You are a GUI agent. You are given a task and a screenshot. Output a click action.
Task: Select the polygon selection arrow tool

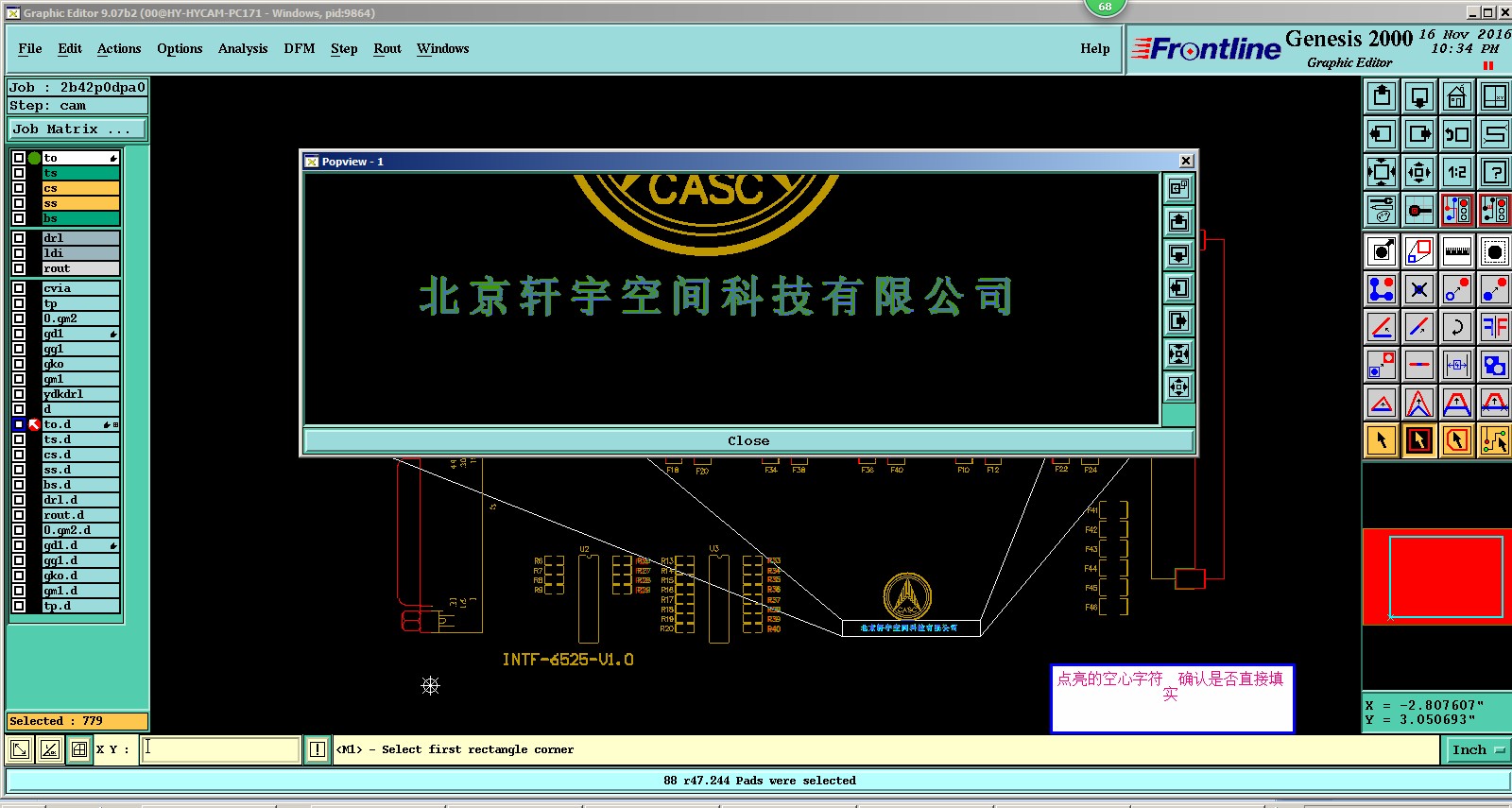pyautogui.click(x=1457, y=440)
